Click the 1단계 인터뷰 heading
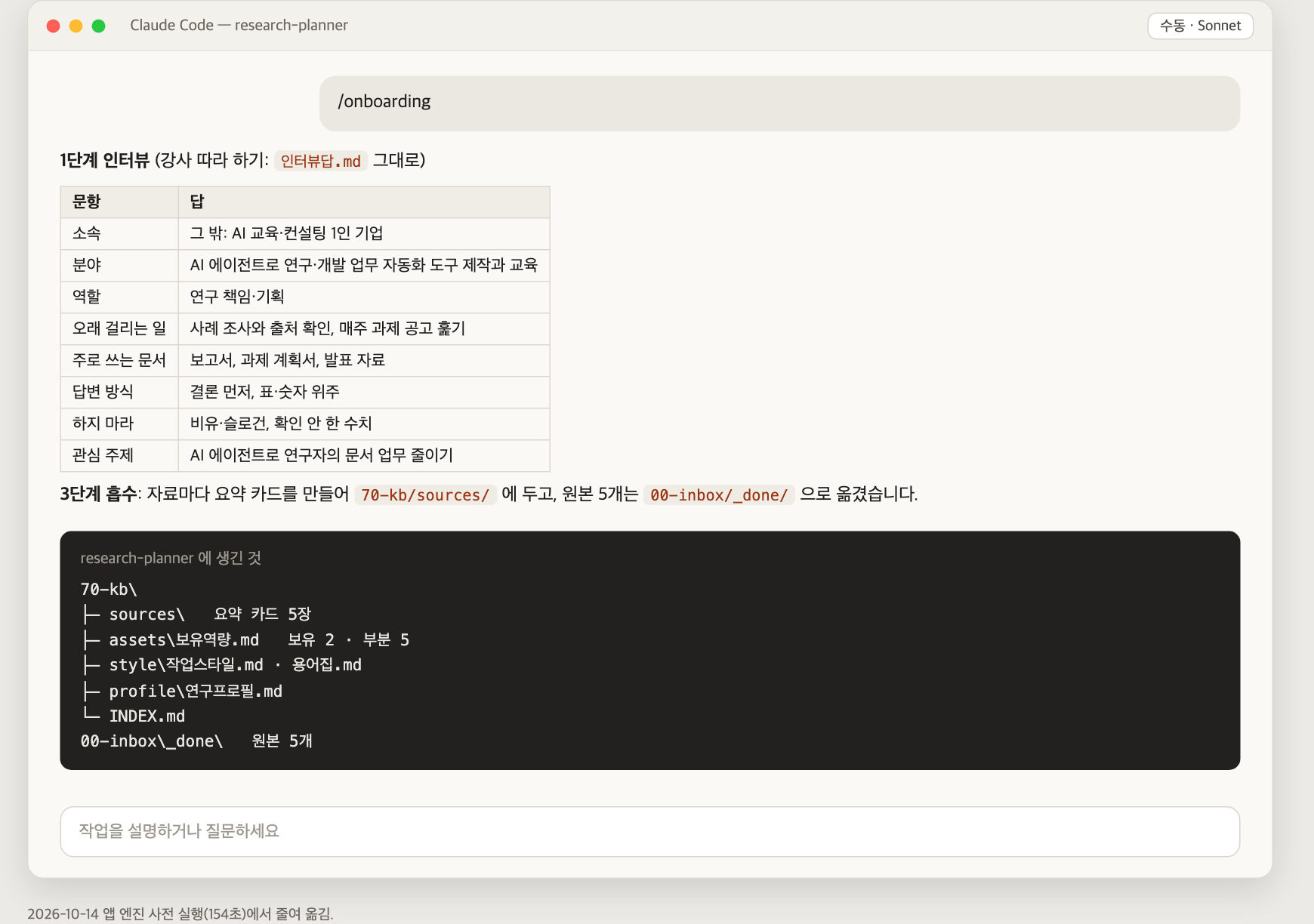 pos(105,160)
